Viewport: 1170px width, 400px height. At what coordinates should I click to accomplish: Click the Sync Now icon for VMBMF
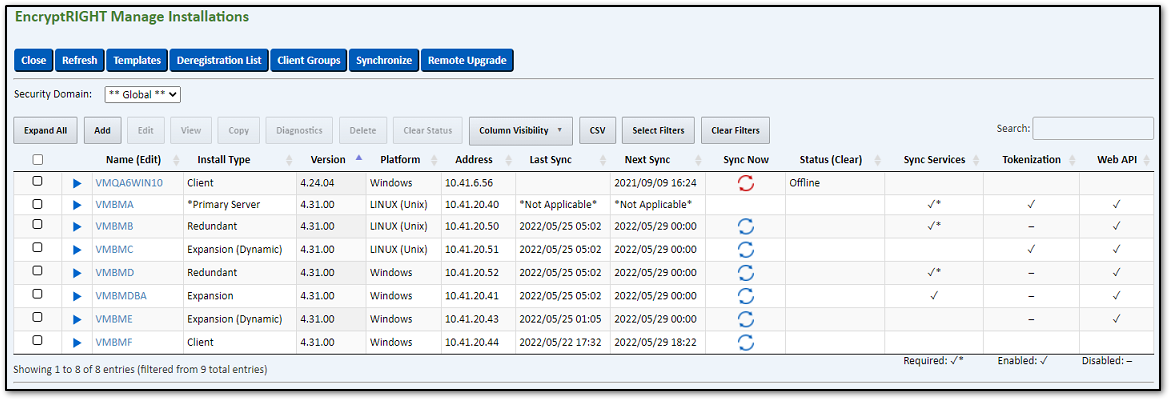[745, 342]
